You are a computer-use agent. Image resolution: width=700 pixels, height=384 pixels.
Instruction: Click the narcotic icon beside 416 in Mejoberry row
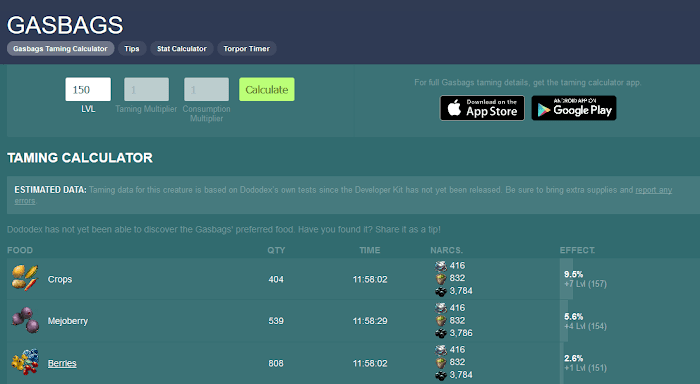click(441, 308)
